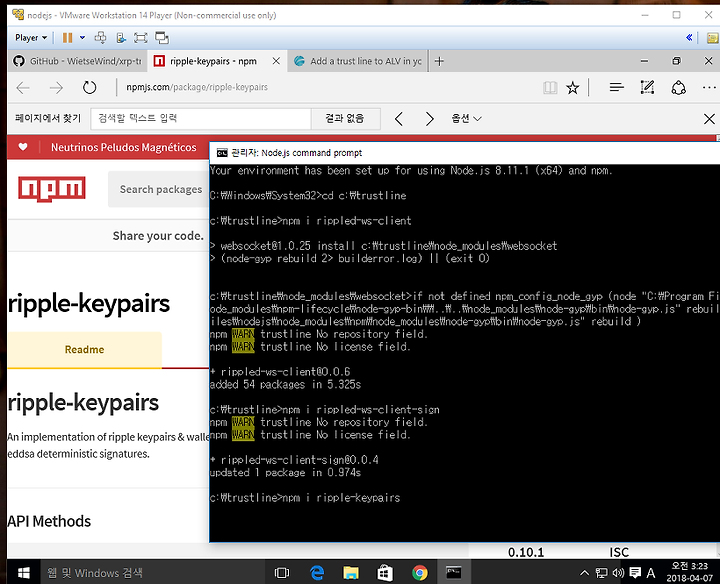Send Ctrl+Alt+Del to the VM
The image size is (720, 584).
click(100, 38)
